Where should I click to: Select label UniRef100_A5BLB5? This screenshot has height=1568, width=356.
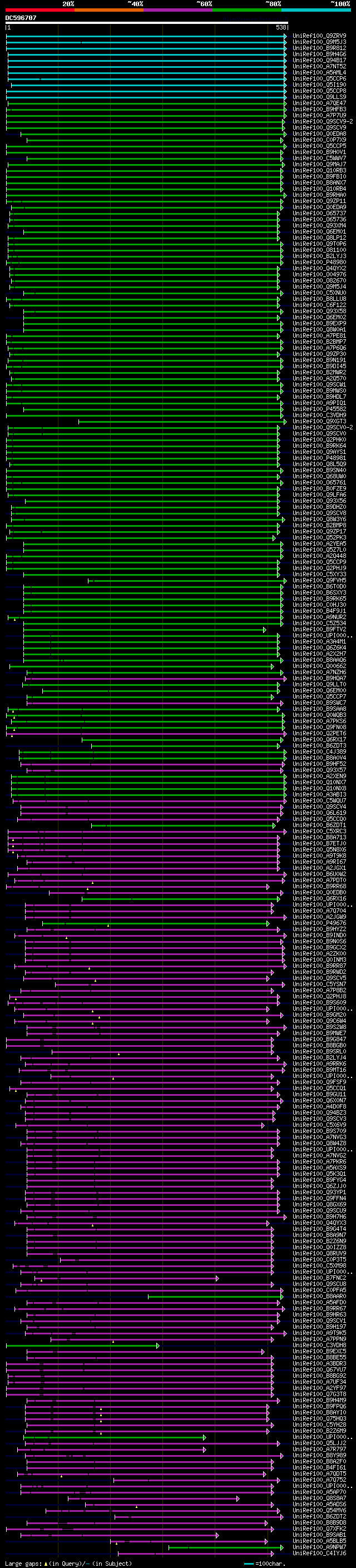point(319,1541)
